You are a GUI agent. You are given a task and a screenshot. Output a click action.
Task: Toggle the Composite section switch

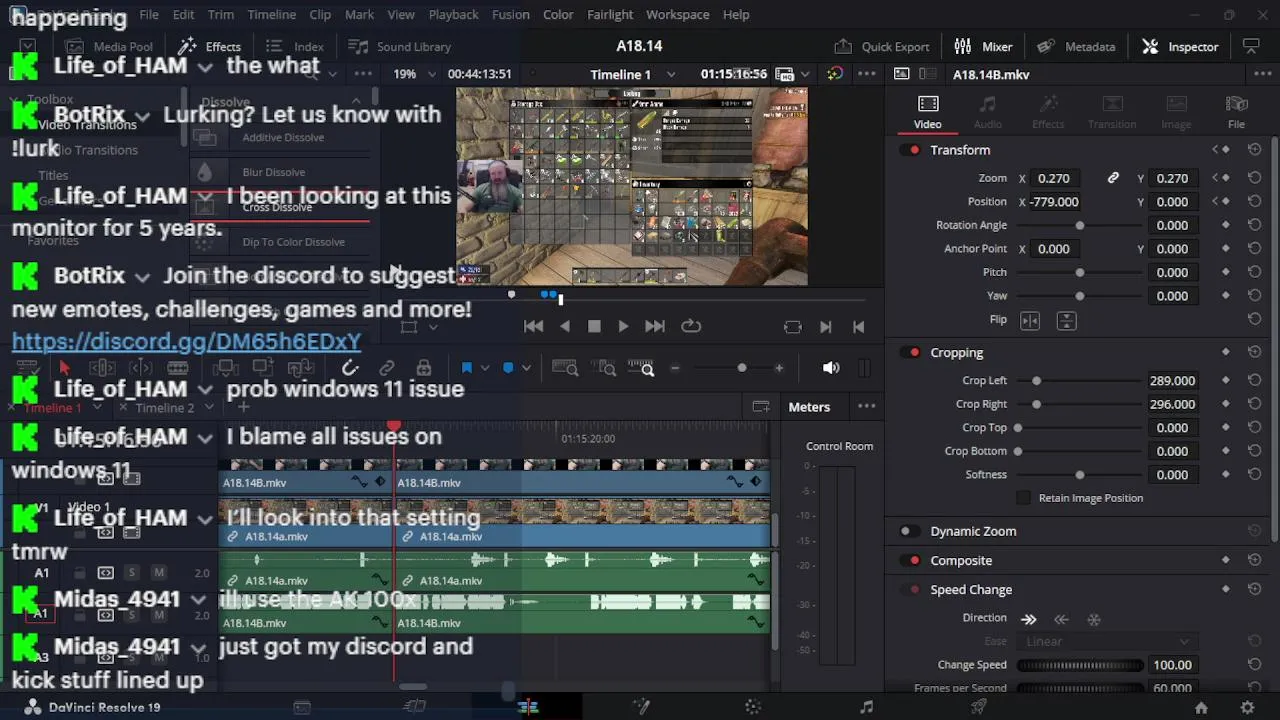(910, 560)
